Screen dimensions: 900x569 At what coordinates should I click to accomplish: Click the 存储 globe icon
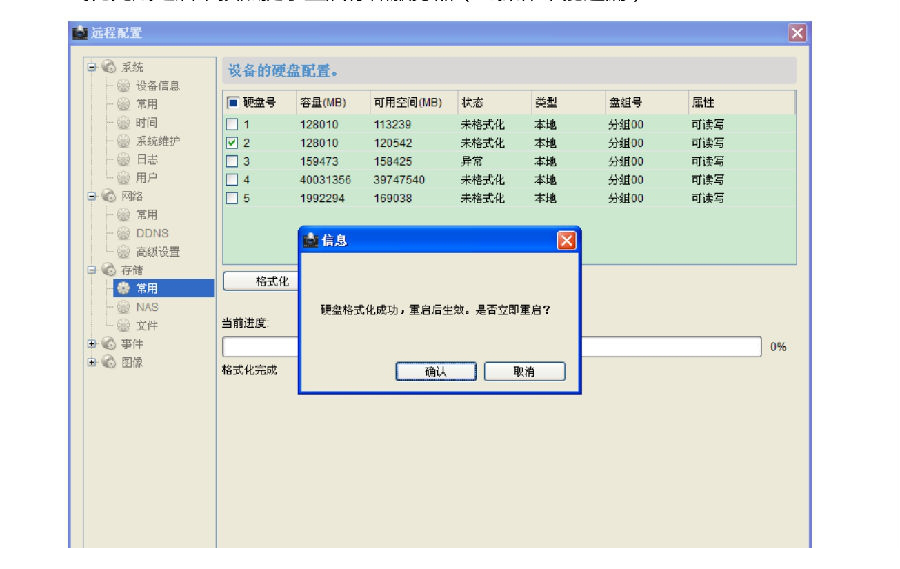pos(108,269)
